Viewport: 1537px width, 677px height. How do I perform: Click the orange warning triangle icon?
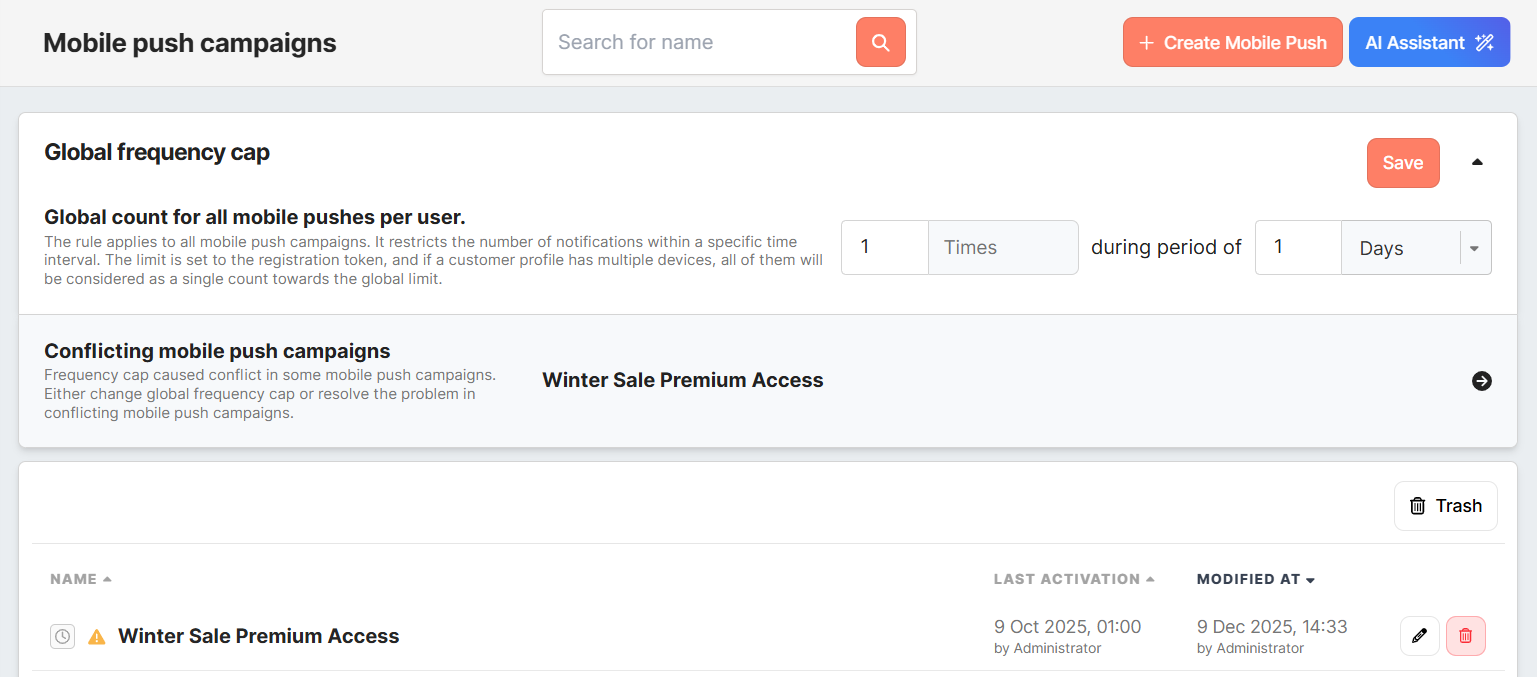click(x=96, y=637)
